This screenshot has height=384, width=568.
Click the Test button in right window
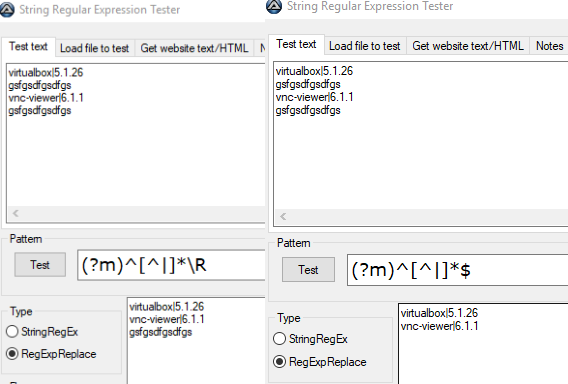[x=308, y=270]
